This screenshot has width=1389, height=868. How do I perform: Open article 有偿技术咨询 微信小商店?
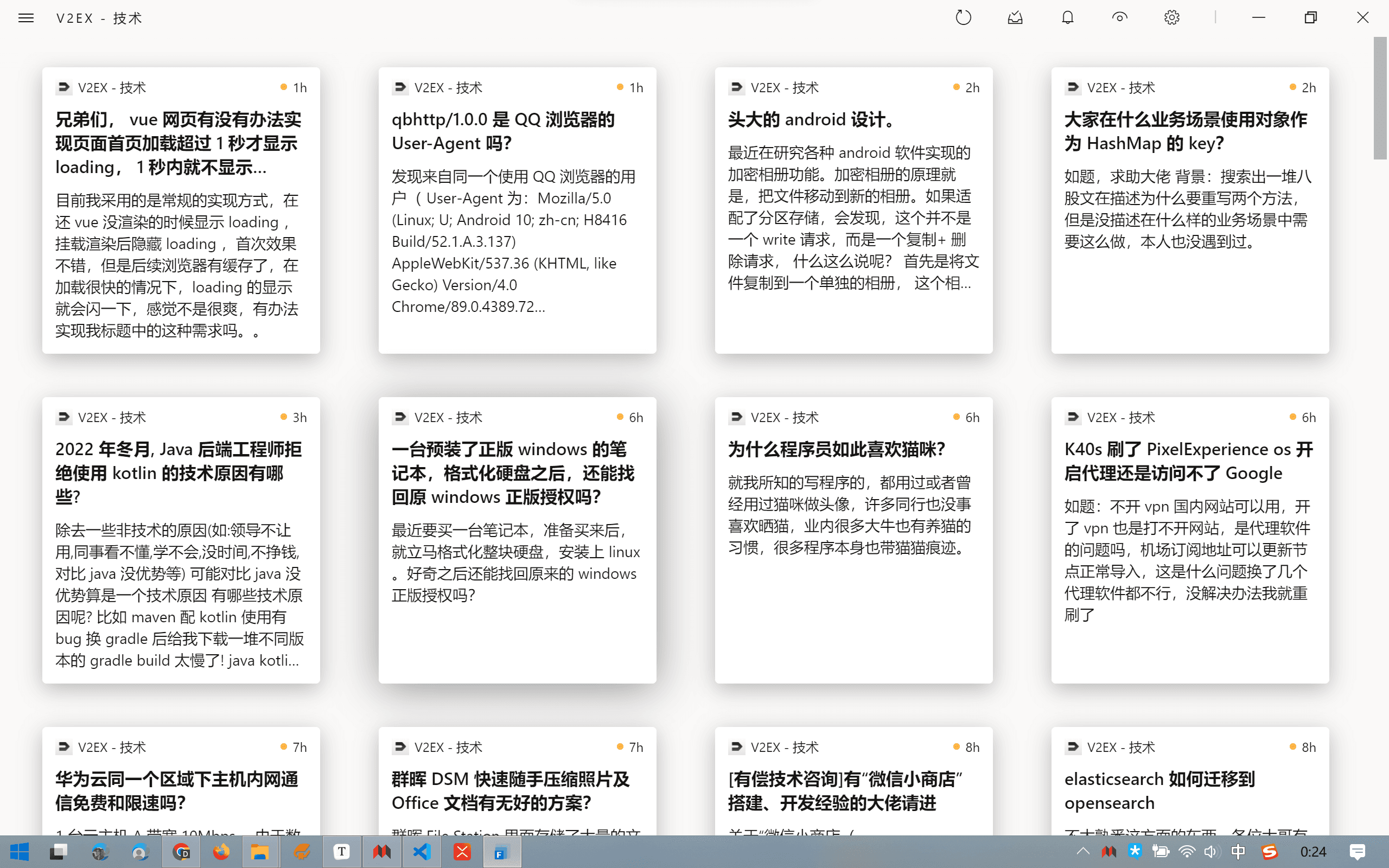[853, 781]
